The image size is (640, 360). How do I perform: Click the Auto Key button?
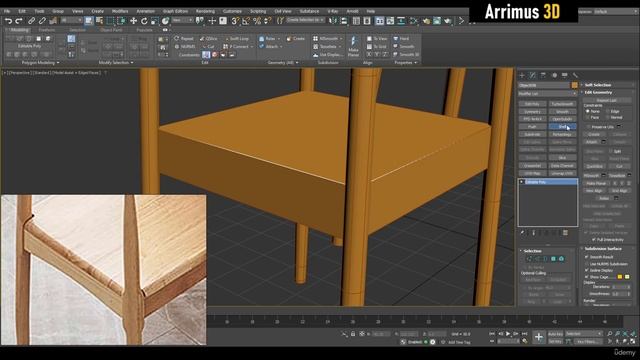pos(556,334)
